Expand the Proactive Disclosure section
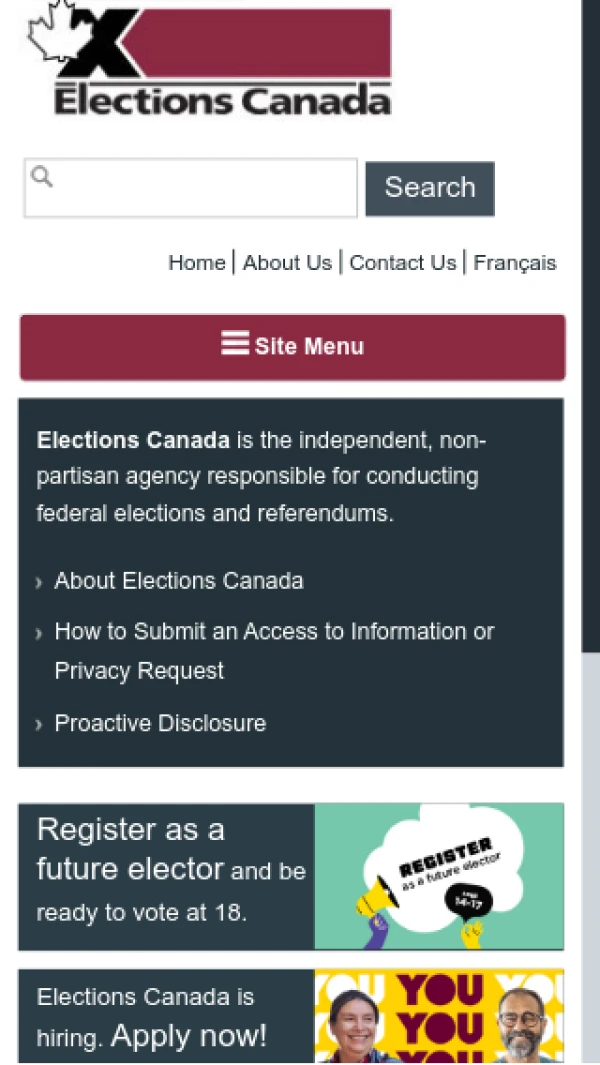 160,723
